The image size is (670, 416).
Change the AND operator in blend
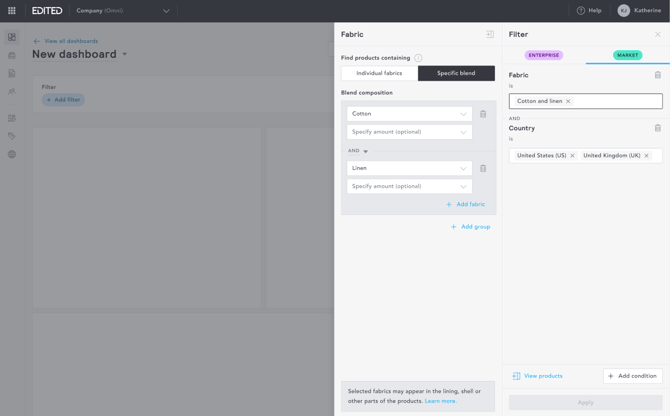358,151
